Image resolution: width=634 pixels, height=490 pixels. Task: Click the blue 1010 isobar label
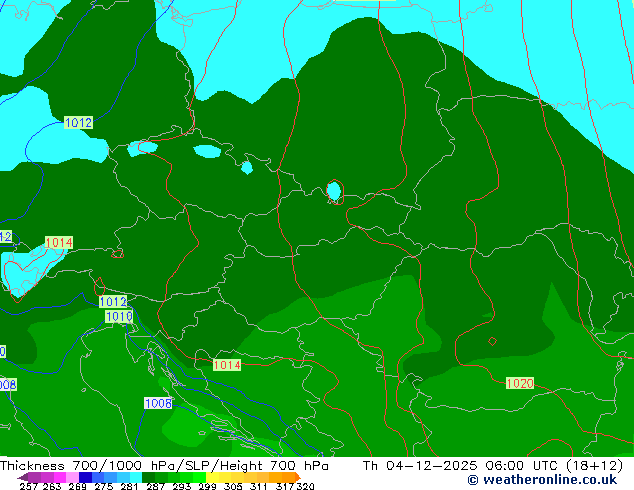(119, 316)
